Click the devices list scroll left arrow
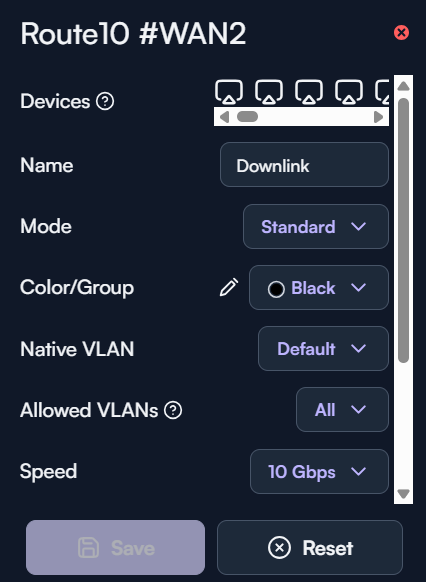Viewport: 426px width, 582px height. click(224, 117)
